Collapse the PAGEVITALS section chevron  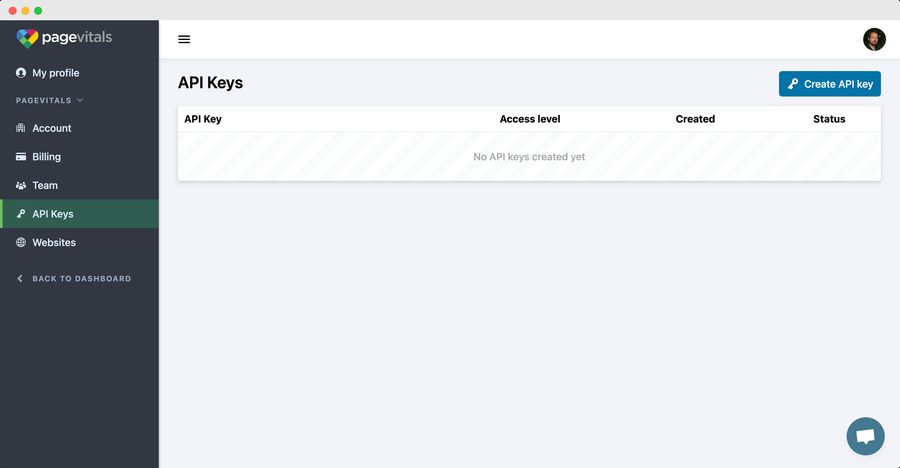click(x=80, y=100)
